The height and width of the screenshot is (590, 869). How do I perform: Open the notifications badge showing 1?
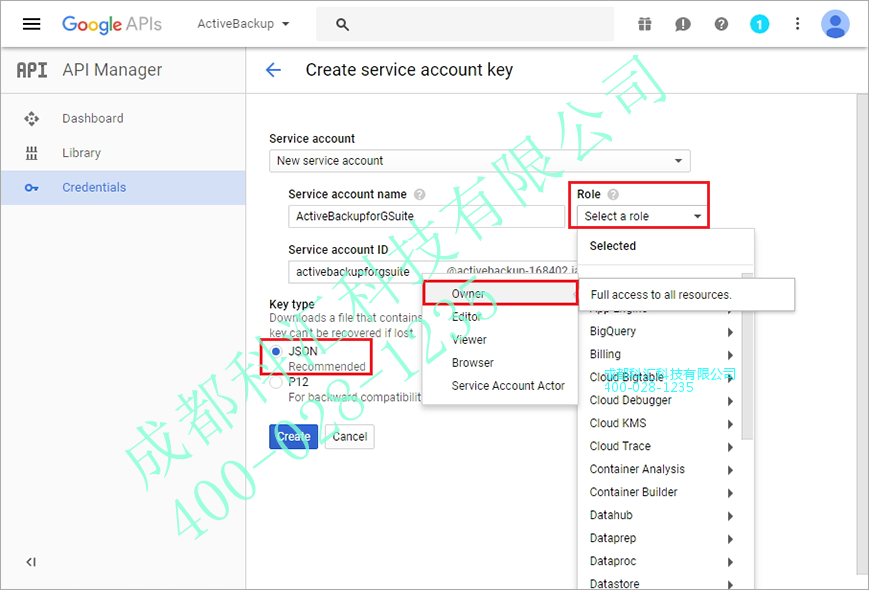pyautogui.click(x=759, y=24)
